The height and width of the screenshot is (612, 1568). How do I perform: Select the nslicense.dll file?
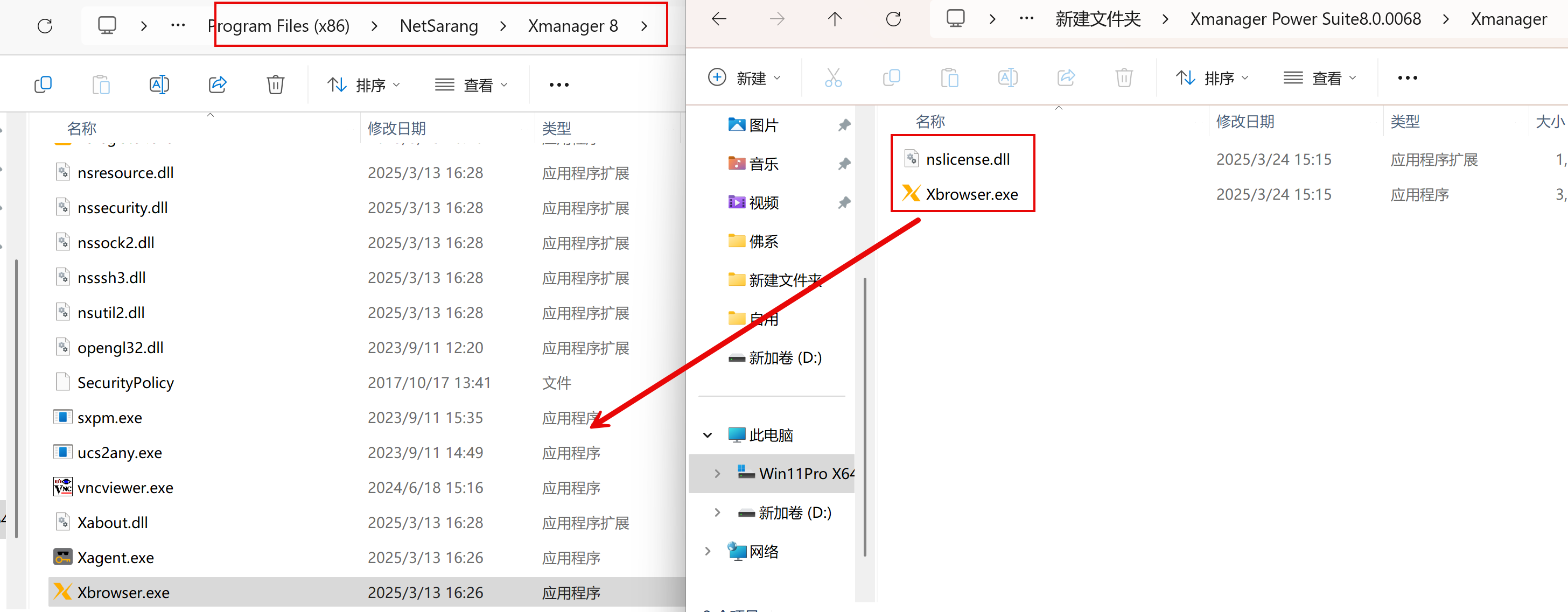coord(967,159)
